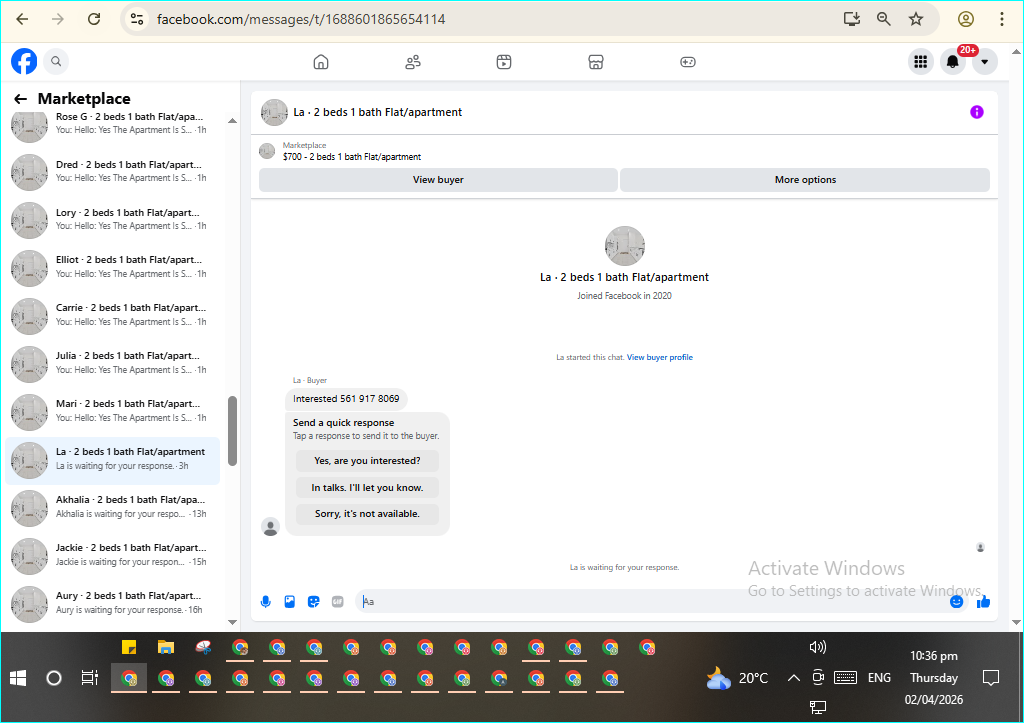This screenshot has width=1024, height=723.
Task: Open the Facebook menu grid icon
Action: pyautogui.click(x=921, y=62)
